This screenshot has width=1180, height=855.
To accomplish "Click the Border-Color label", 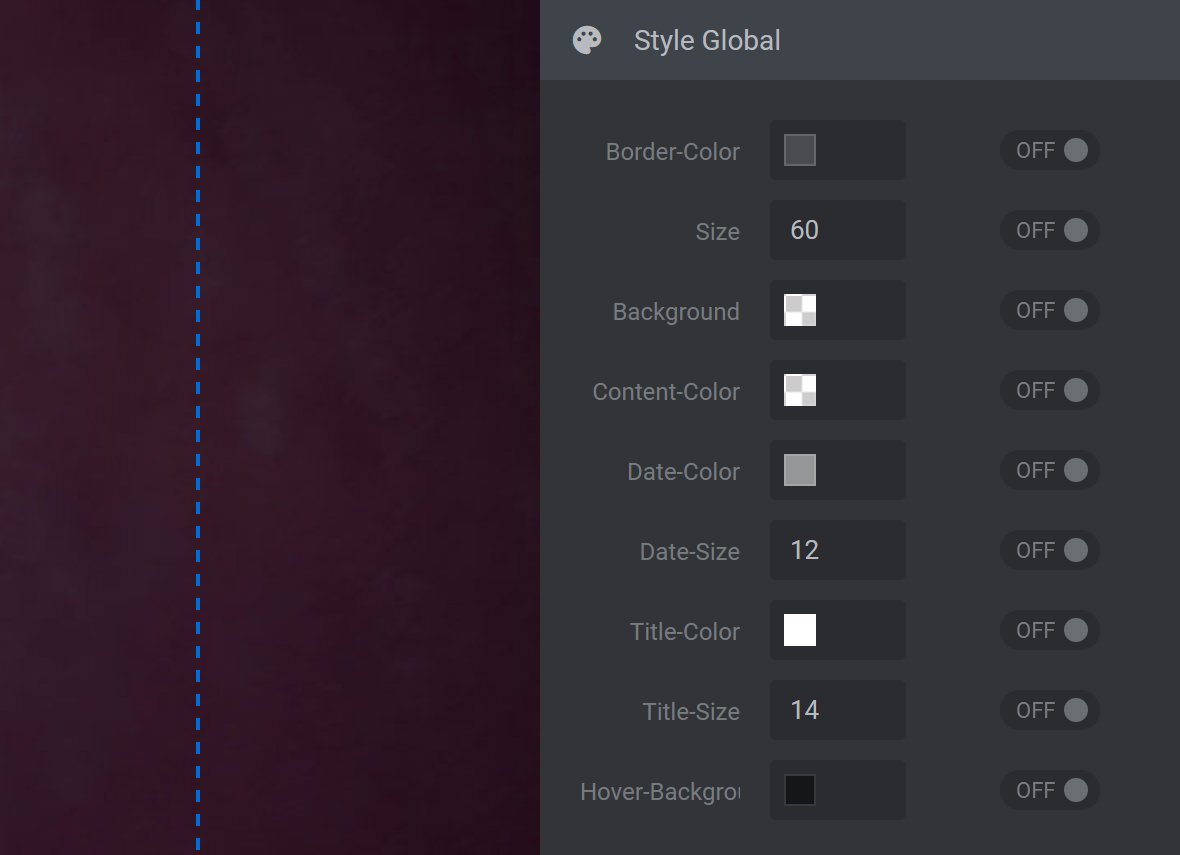I will tap(673, 151).
